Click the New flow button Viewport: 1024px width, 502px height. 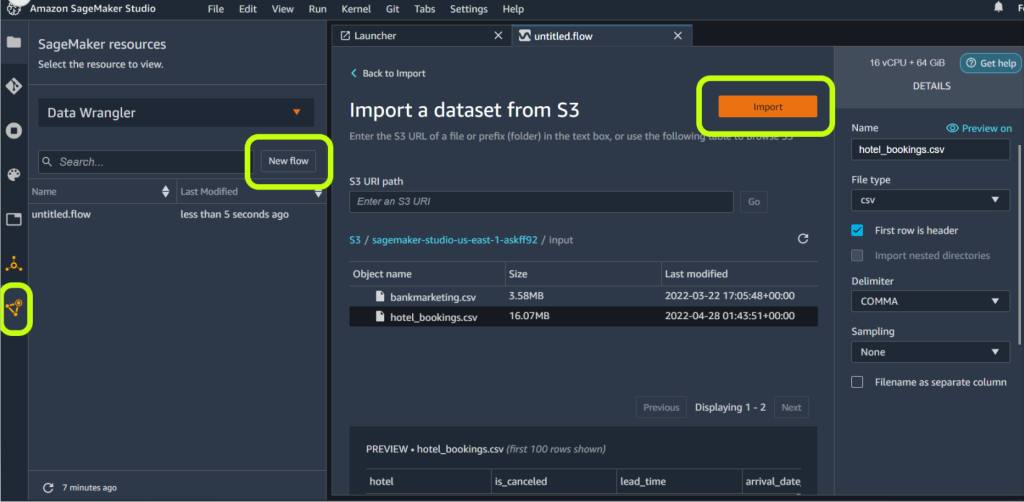click(x=288, y=161)
